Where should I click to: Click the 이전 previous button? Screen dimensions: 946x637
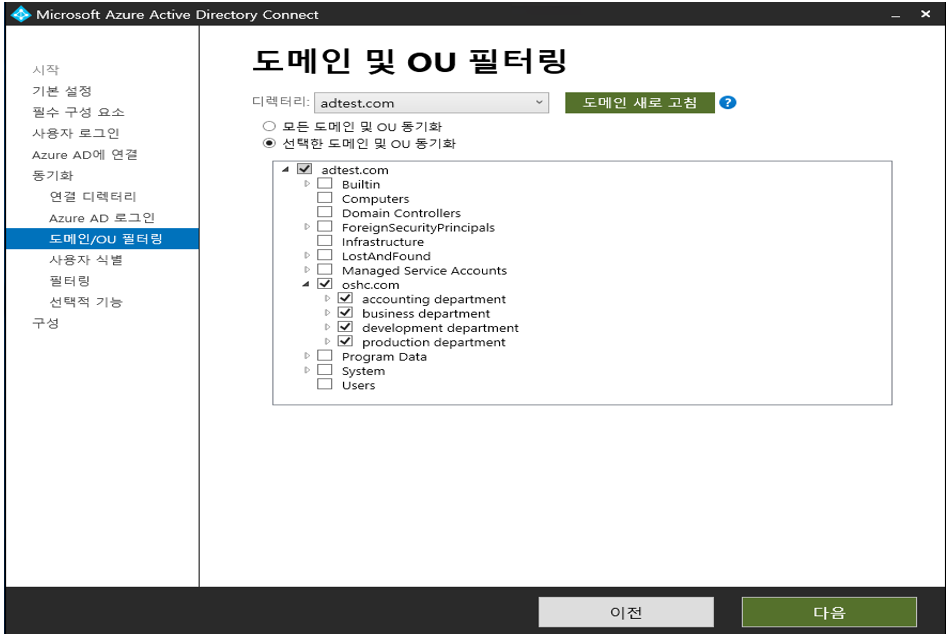click(626, 612)
